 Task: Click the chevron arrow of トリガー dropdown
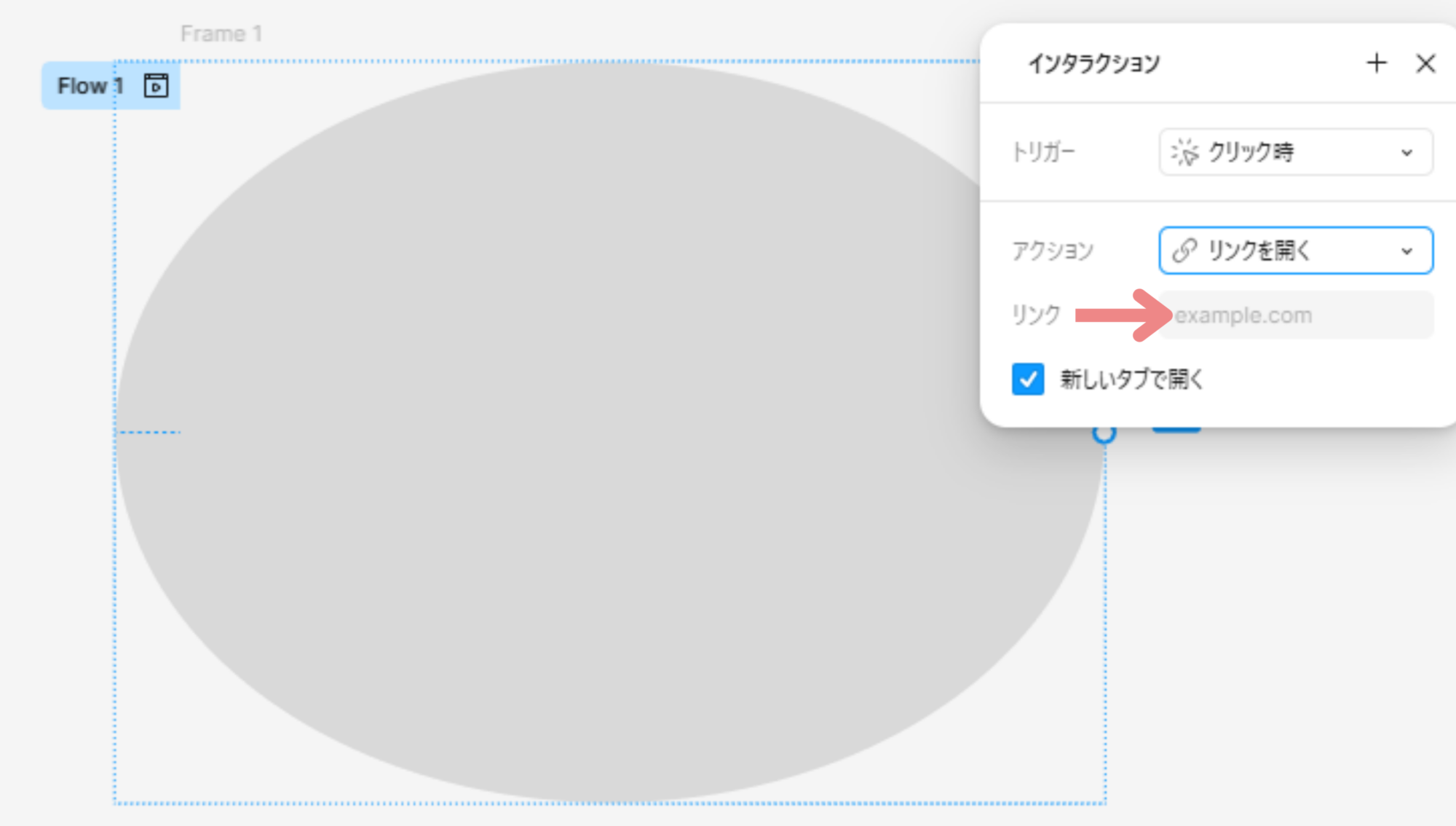pyautogui.click(x=1406, y=153)
